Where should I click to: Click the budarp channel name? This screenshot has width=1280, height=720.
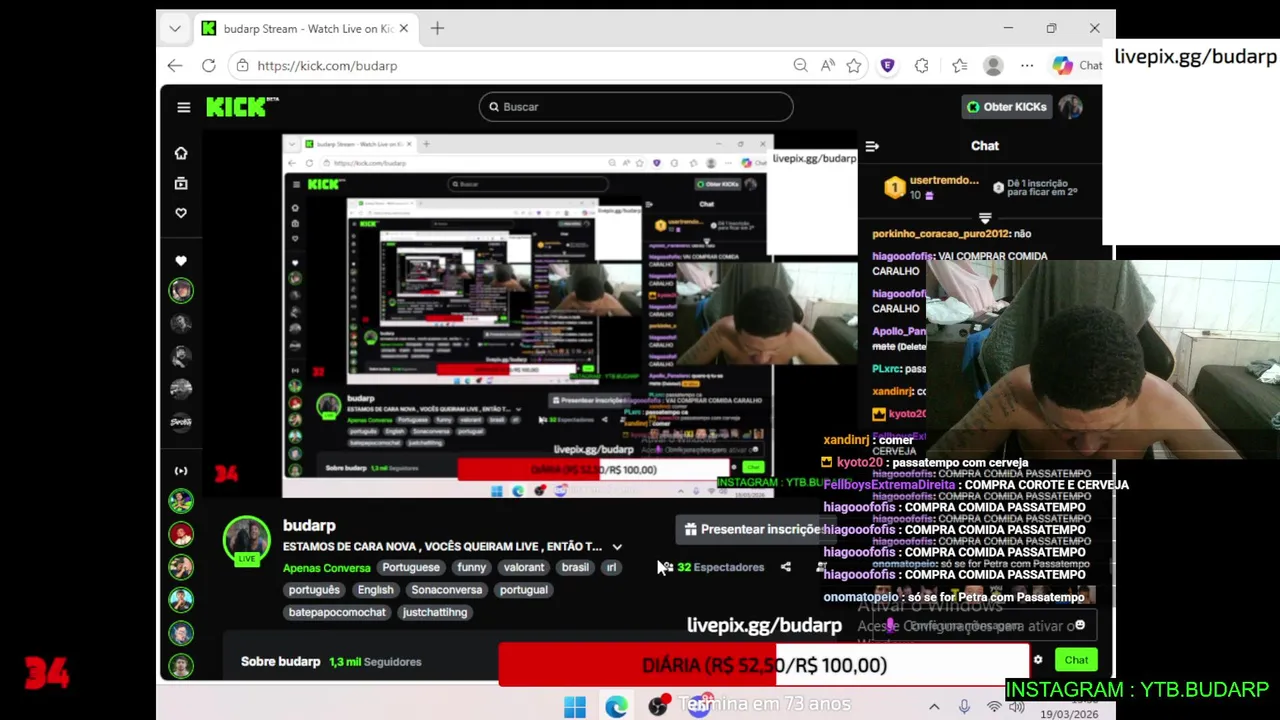pos(309,525)
